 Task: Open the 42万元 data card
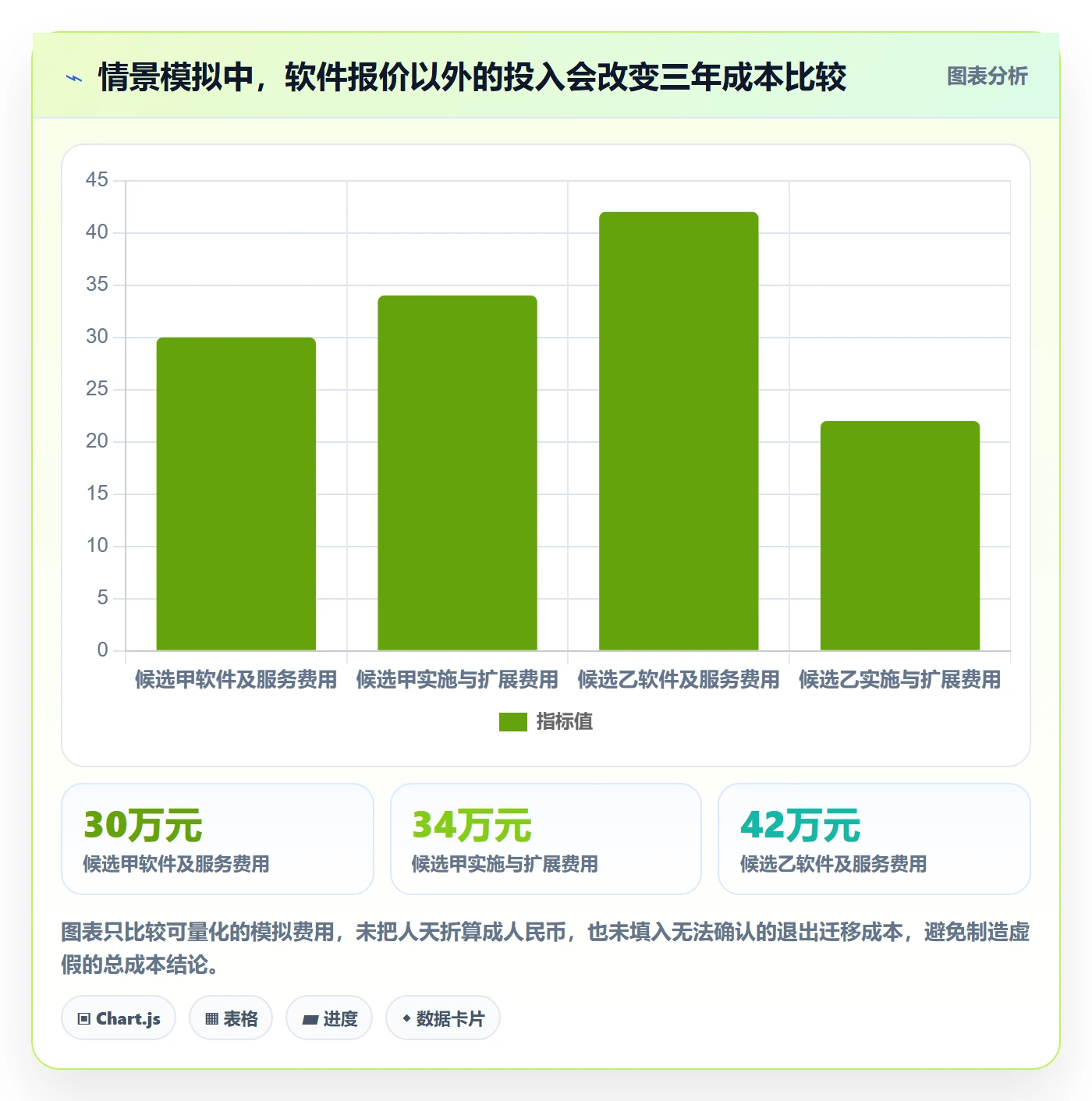tap(874, 839)
